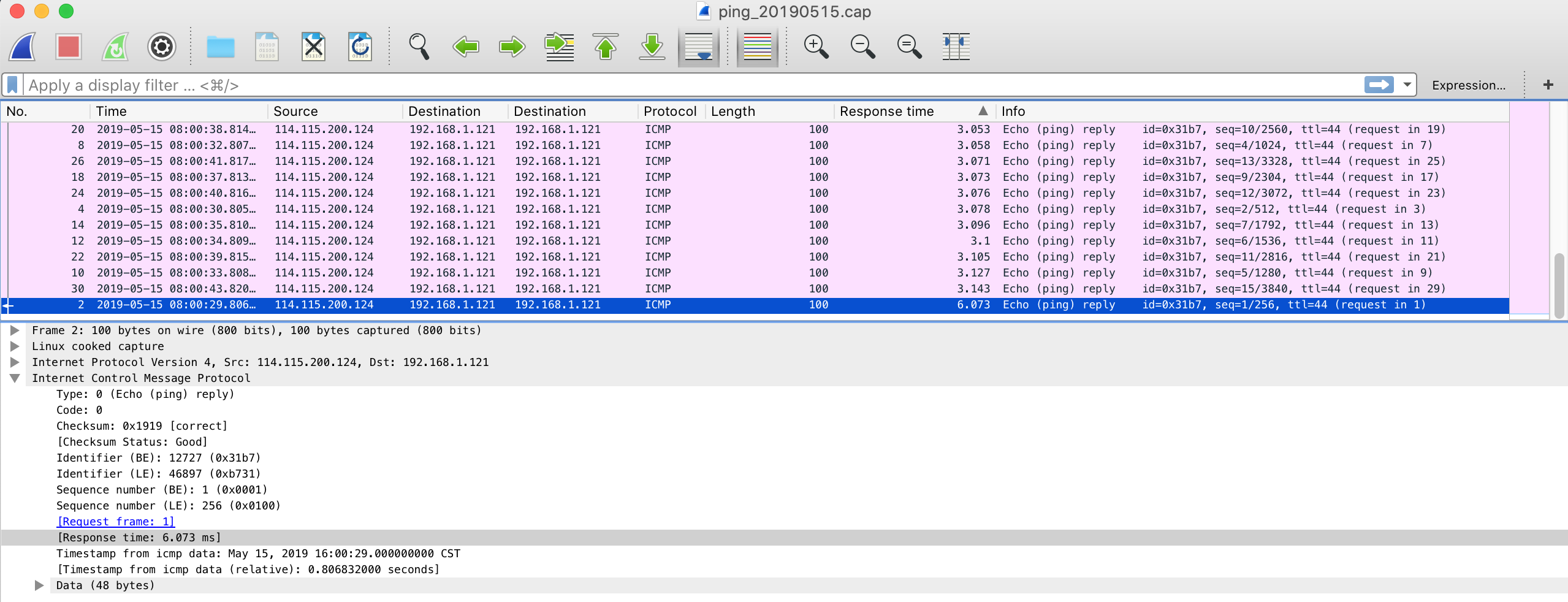Reload ping_20190515.cap
Viewport: 1568px width, 602px height.
click(x=360, y=47)
